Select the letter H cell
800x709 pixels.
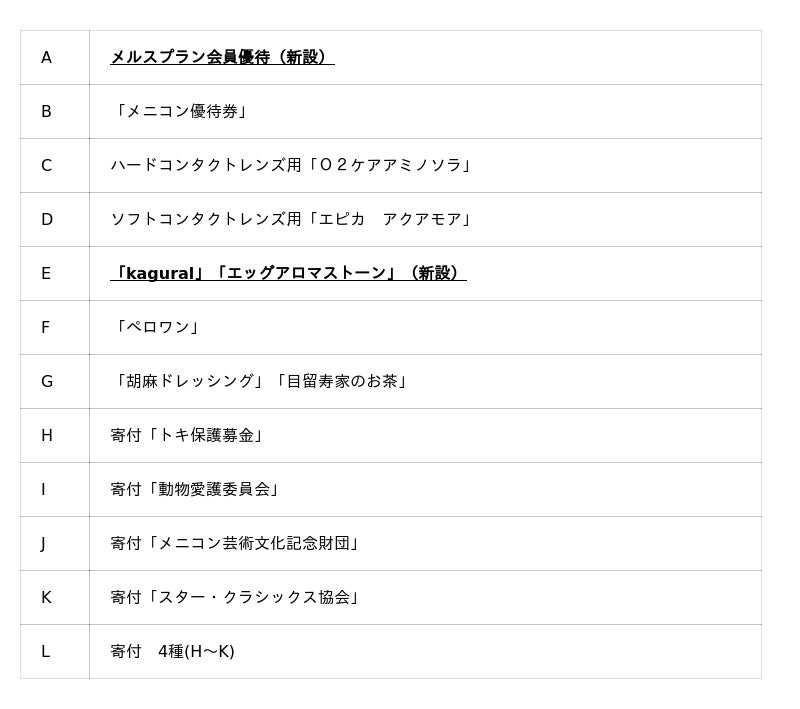pyautogui.click(x=46, y=436)
